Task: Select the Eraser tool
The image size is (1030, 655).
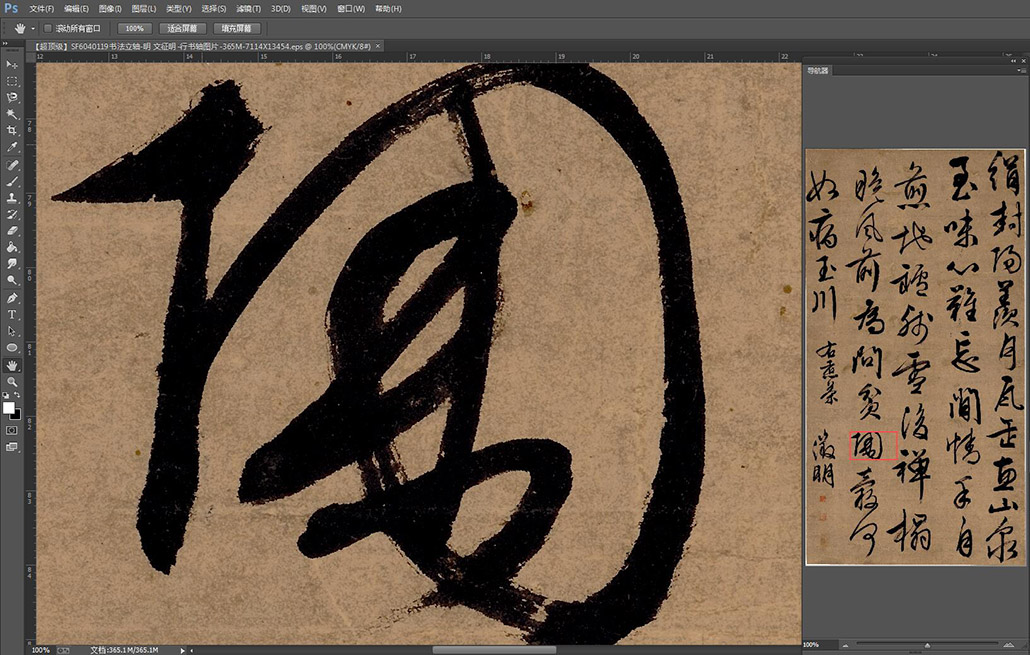Action: tap(12, 231)
